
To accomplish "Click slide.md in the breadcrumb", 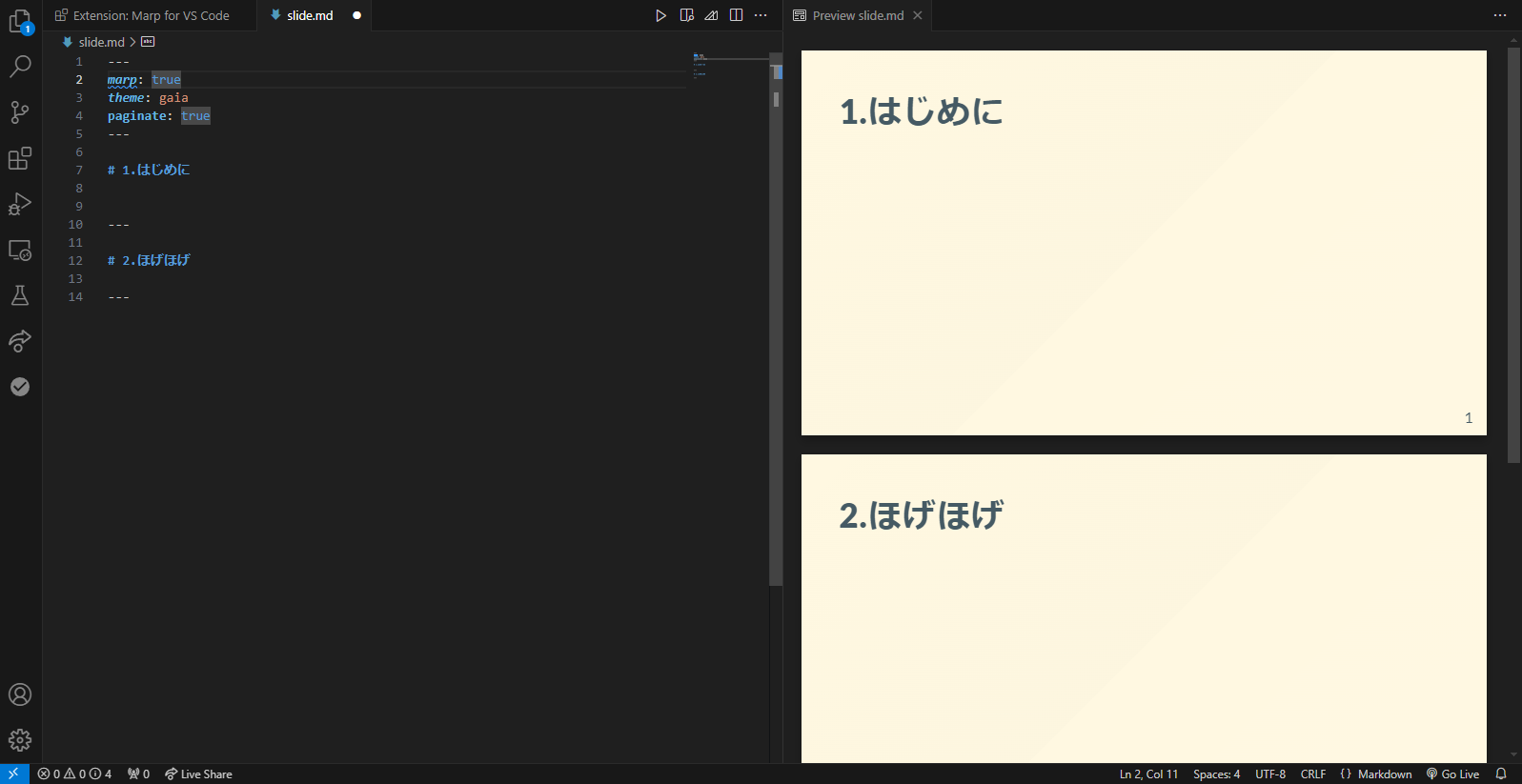I will (101, 42).
